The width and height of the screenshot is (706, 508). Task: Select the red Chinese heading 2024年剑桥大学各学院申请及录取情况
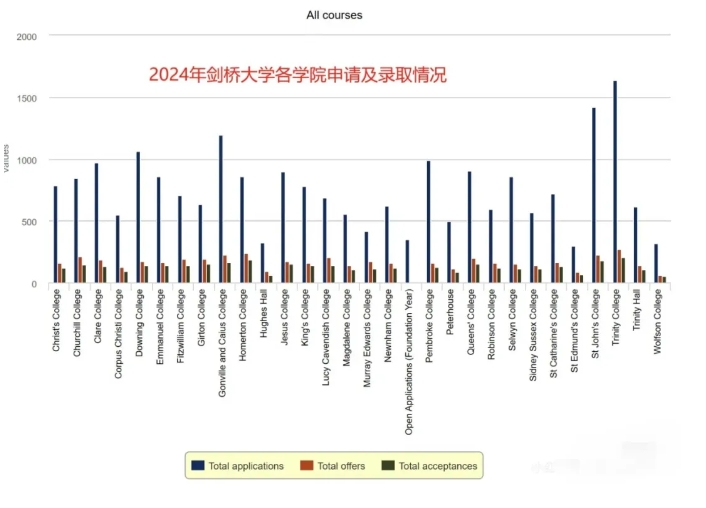[298, 74]
